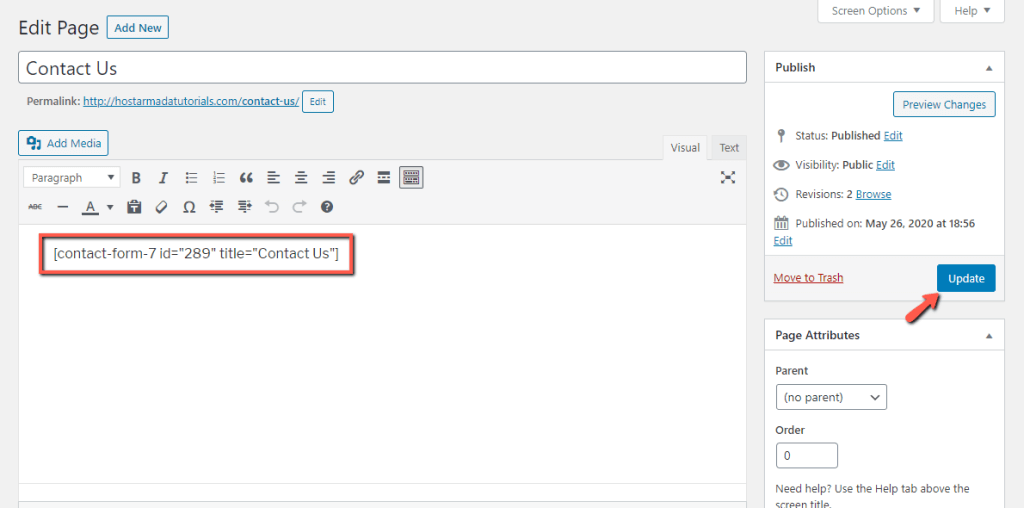Click Preview Changes button

point(944,104)
